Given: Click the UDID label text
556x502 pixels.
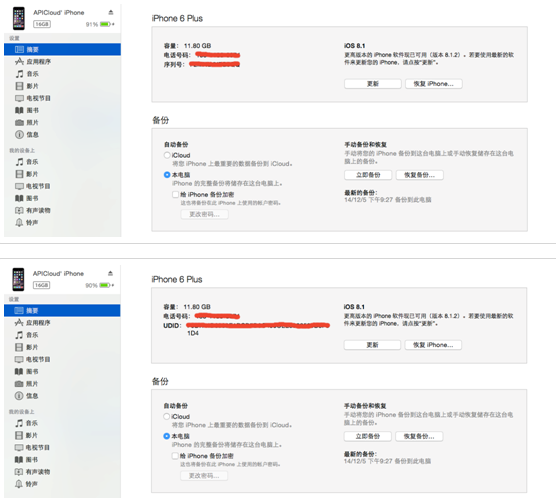Looking at the screenshot, I should click(172, 325).
